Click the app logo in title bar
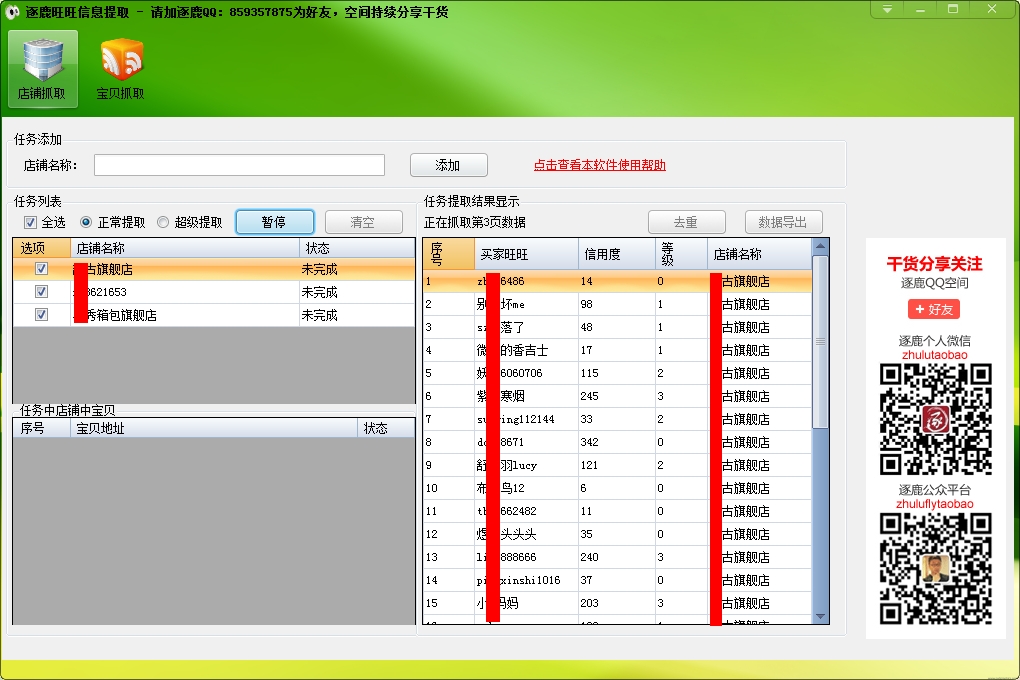The height and width of the screenshot is (680, 1020). coord(12,12)
